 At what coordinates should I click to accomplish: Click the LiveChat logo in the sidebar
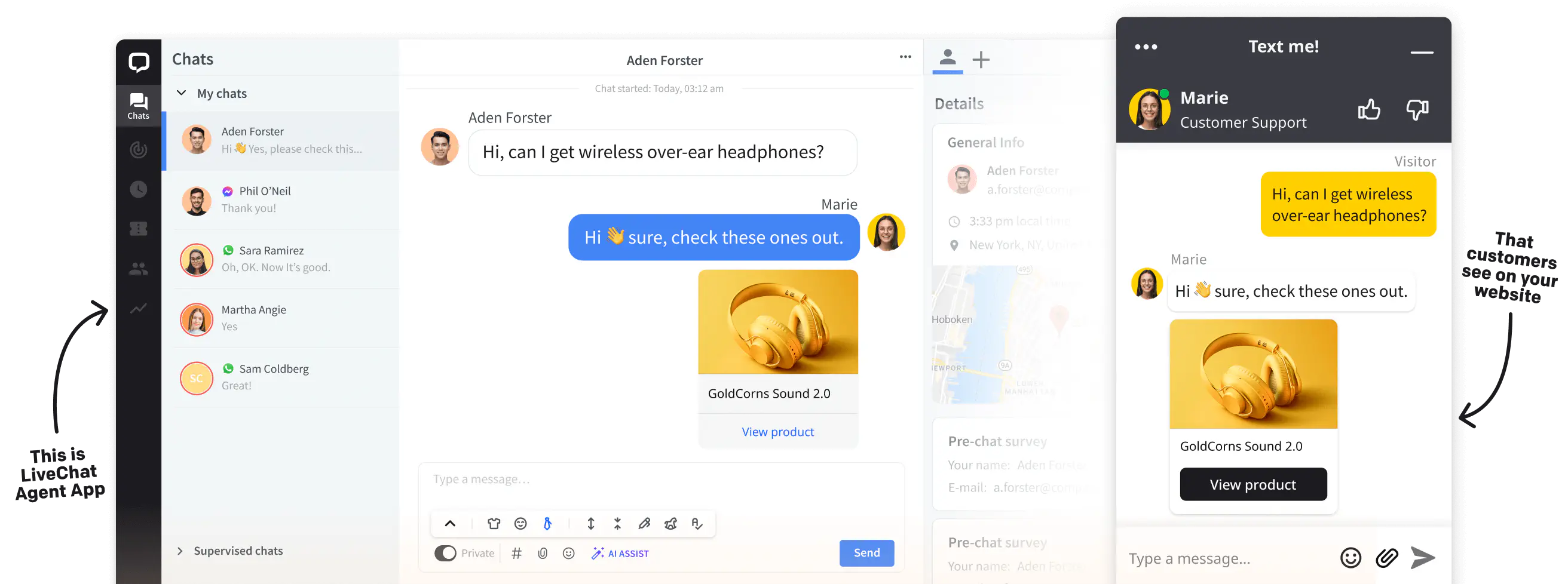coord(138,62)
